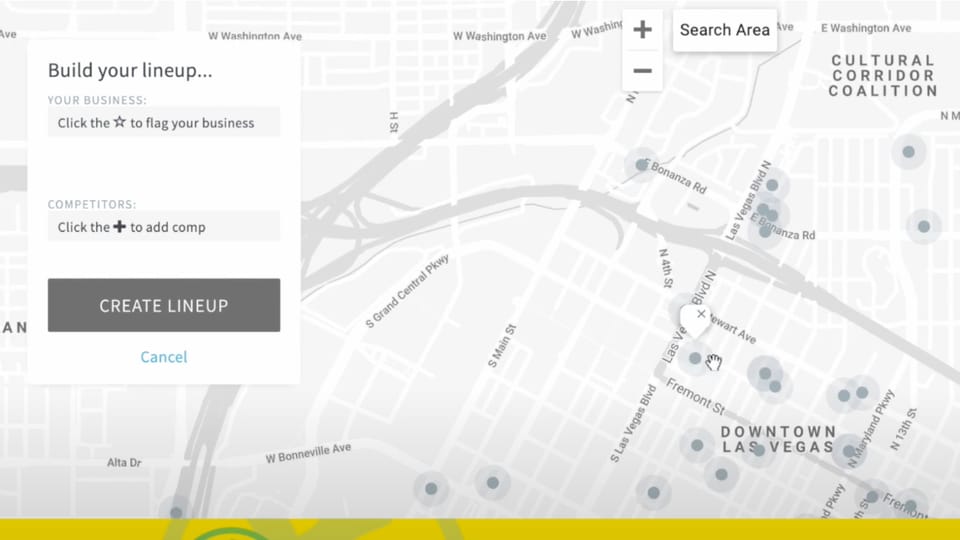960x540 pixels.
Task: Click the marker below S Las Vegas Blvd label
Action: point(653,492)
